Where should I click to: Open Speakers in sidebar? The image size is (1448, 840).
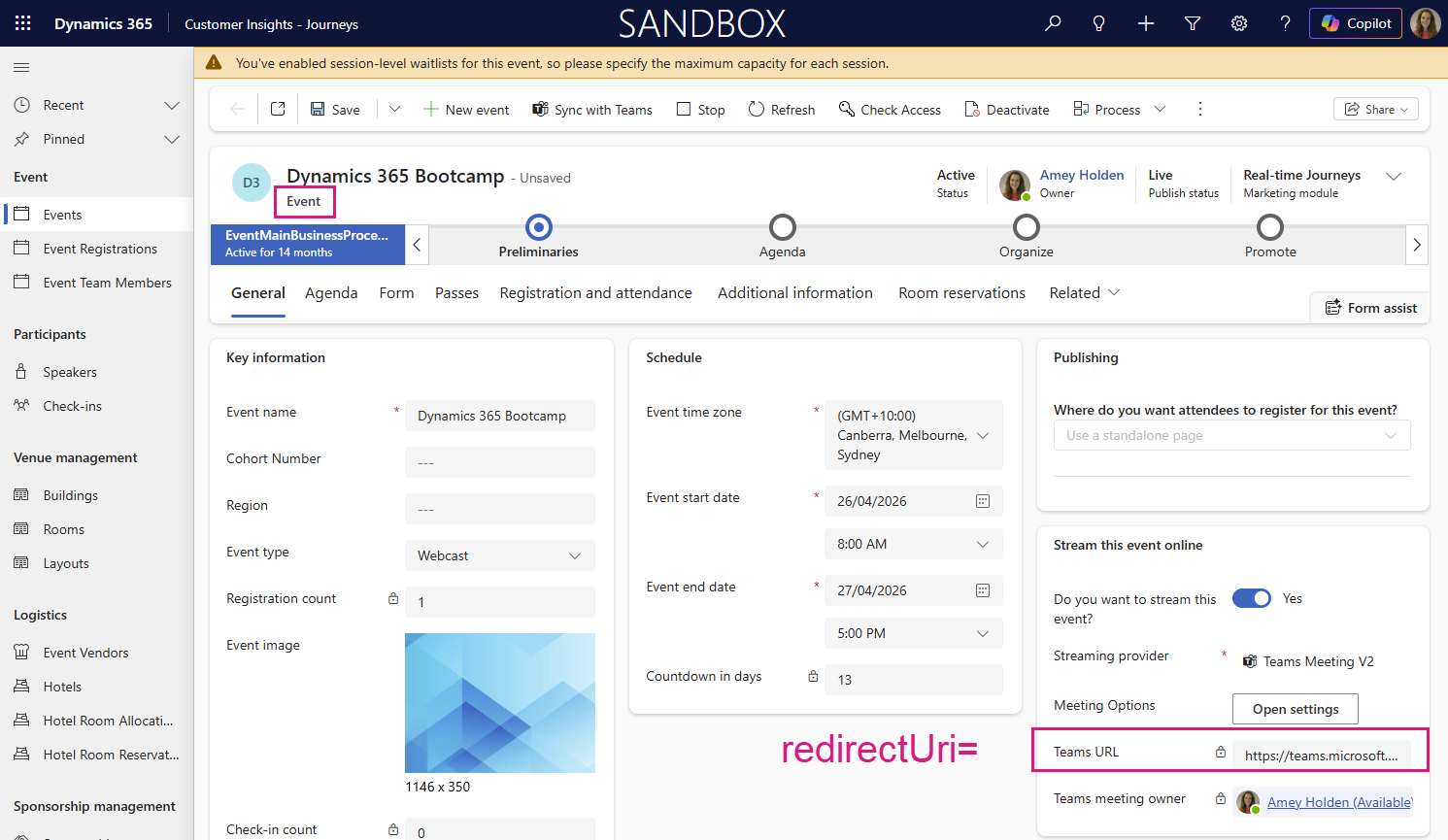point(97,372)
